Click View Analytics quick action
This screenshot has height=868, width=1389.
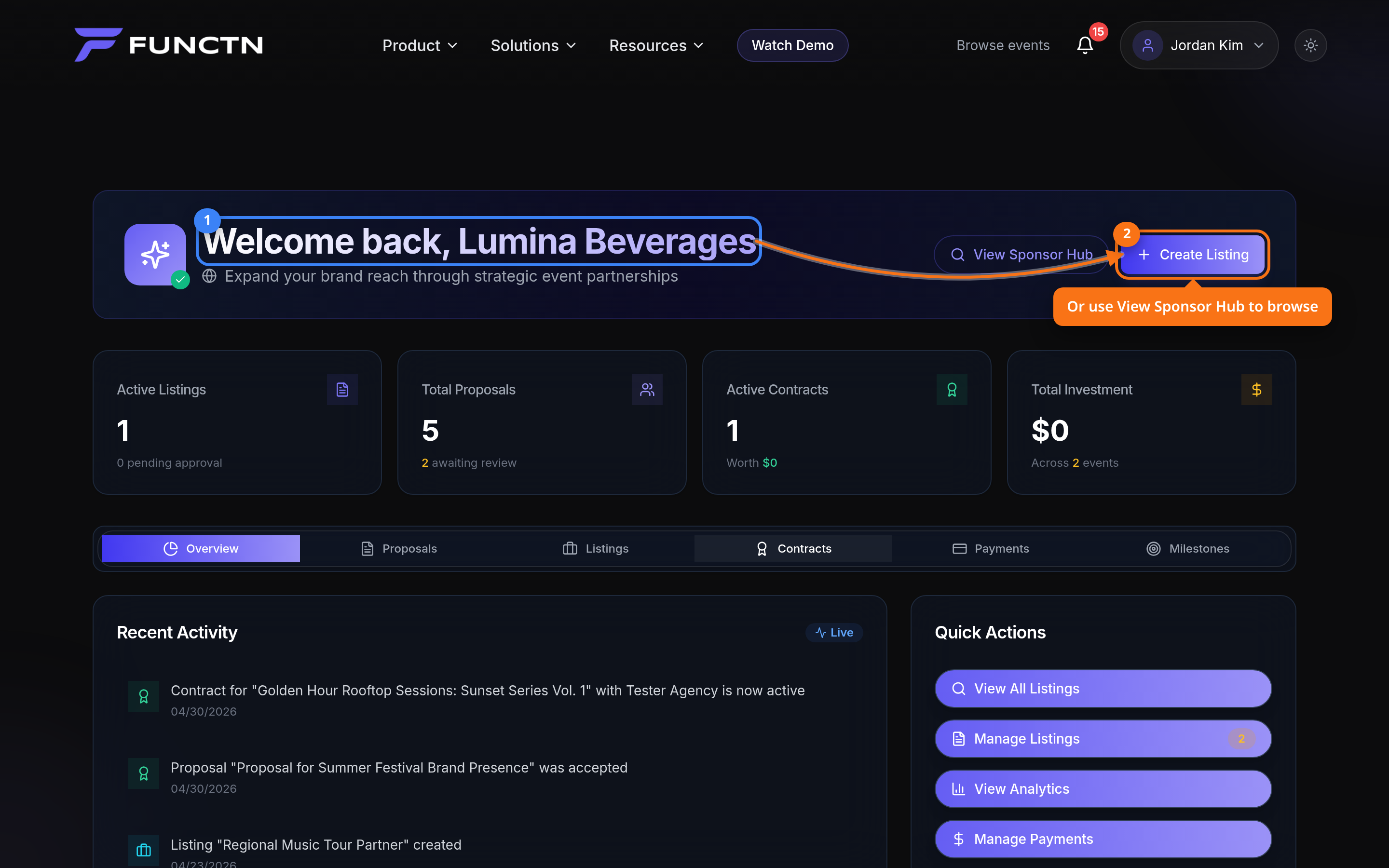click(1103, 789)
